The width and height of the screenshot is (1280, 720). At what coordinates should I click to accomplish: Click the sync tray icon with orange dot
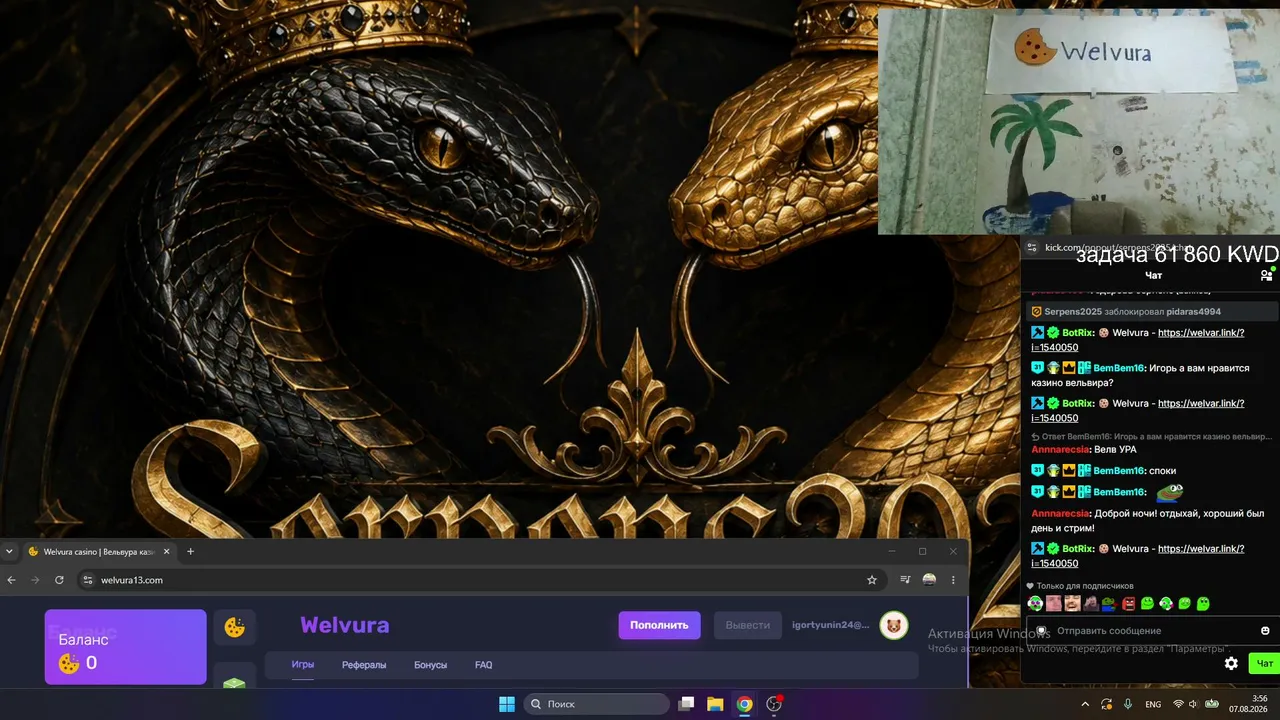[x=1107, y=704]
